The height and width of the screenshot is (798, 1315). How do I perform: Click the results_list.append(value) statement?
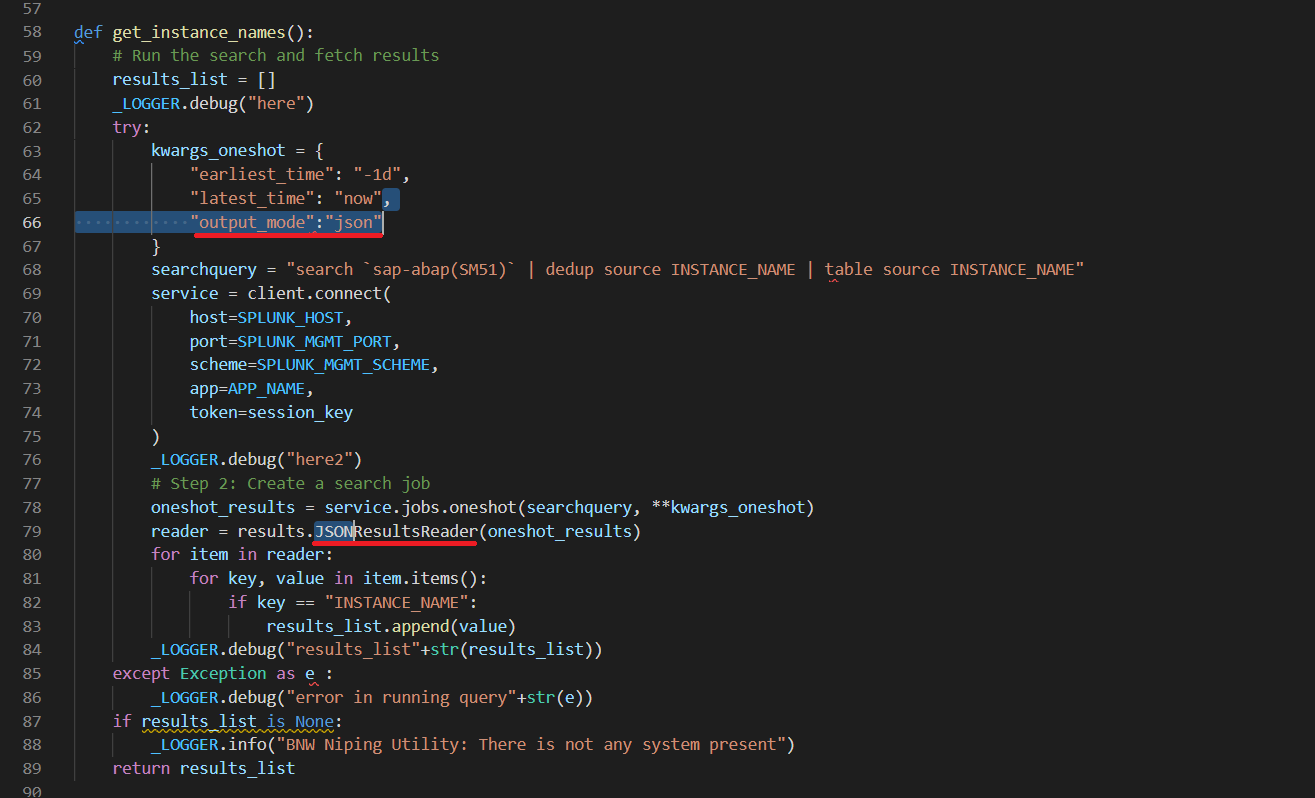click(x=390, y=626)
